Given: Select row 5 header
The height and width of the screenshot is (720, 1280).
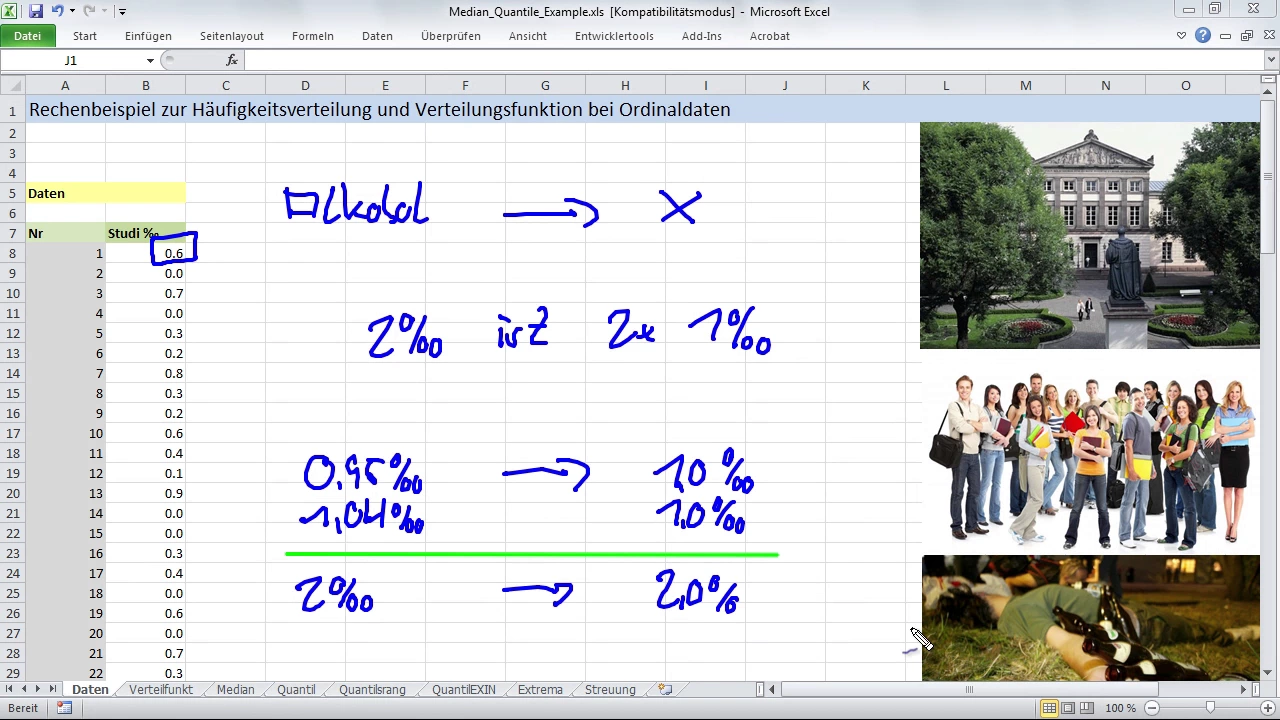Looking at the screenshot, I should click(x=13, y=193).
